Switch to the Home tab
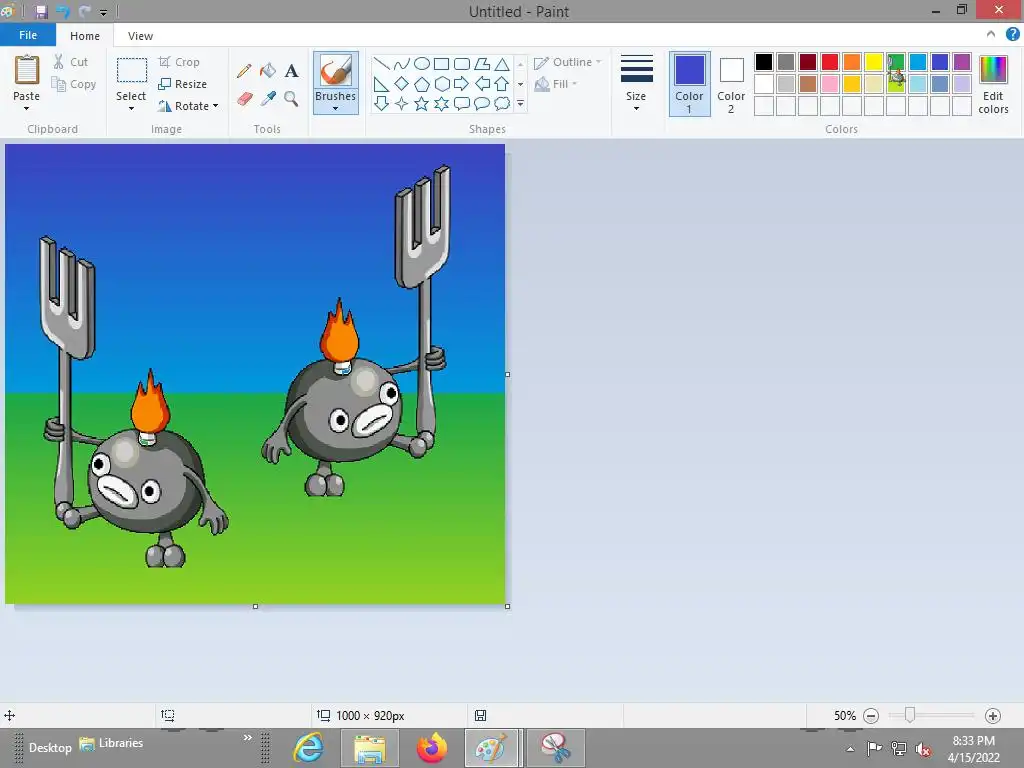Viewport: 1024px width, 768px height. pyautogui.click(x=85, y=36)
